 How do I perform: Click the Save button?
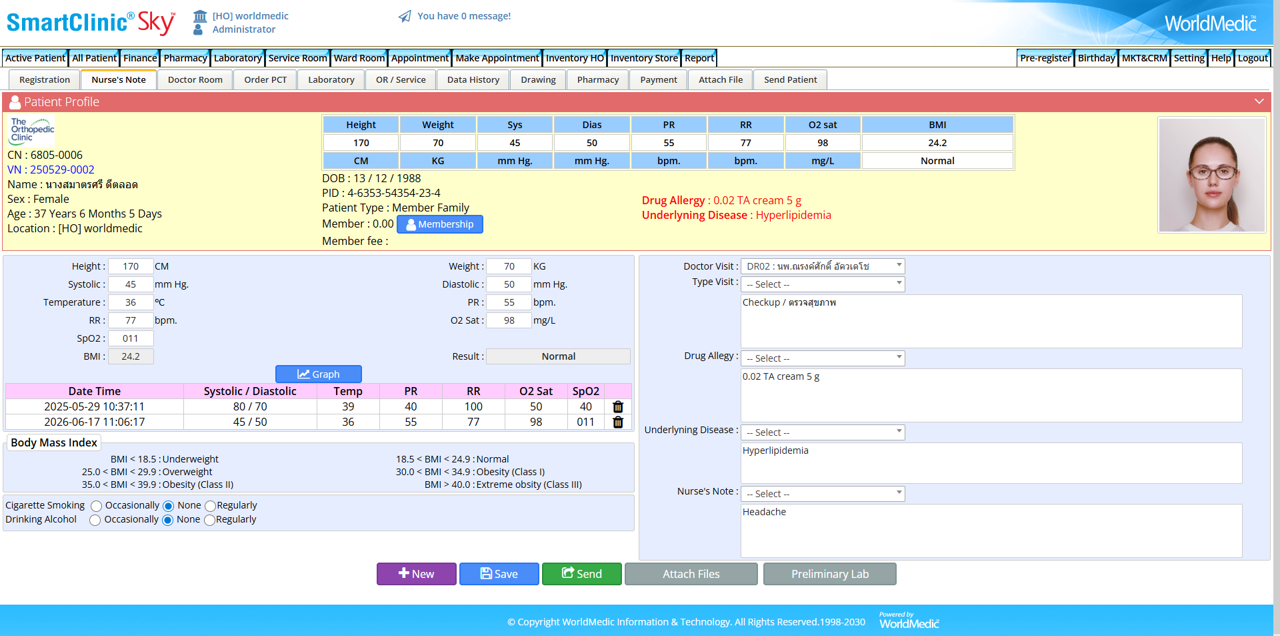(x=499, y=574)
